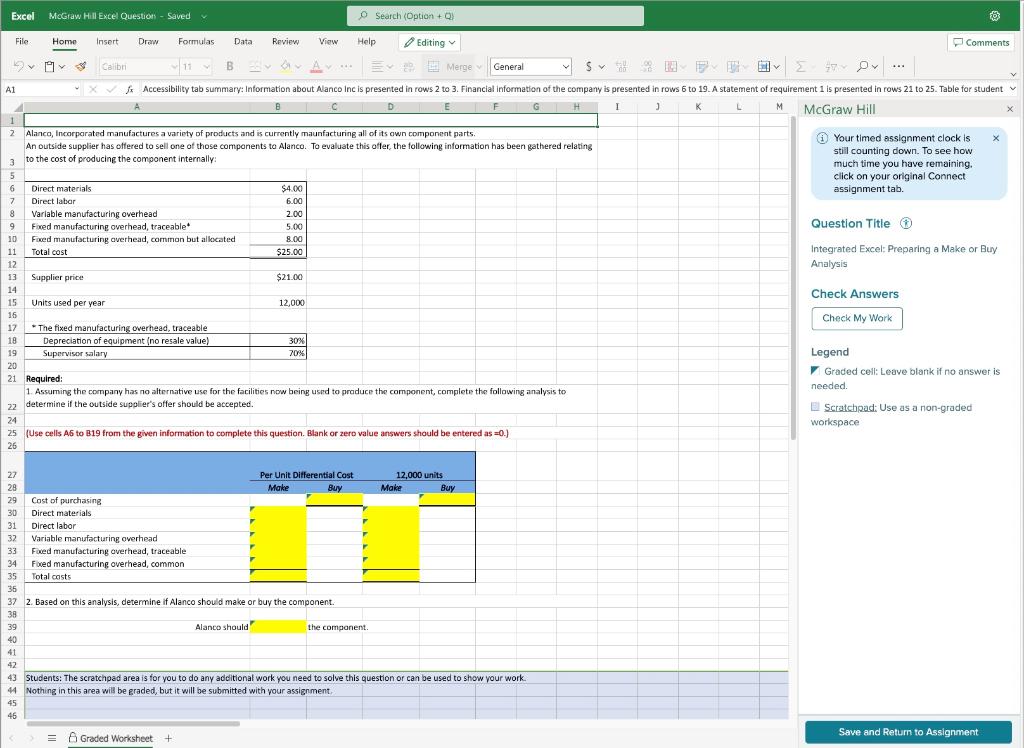Toggle Wrap Text in the ribbon
This screenshot has height=748, width=1024.
click(409, 67)
